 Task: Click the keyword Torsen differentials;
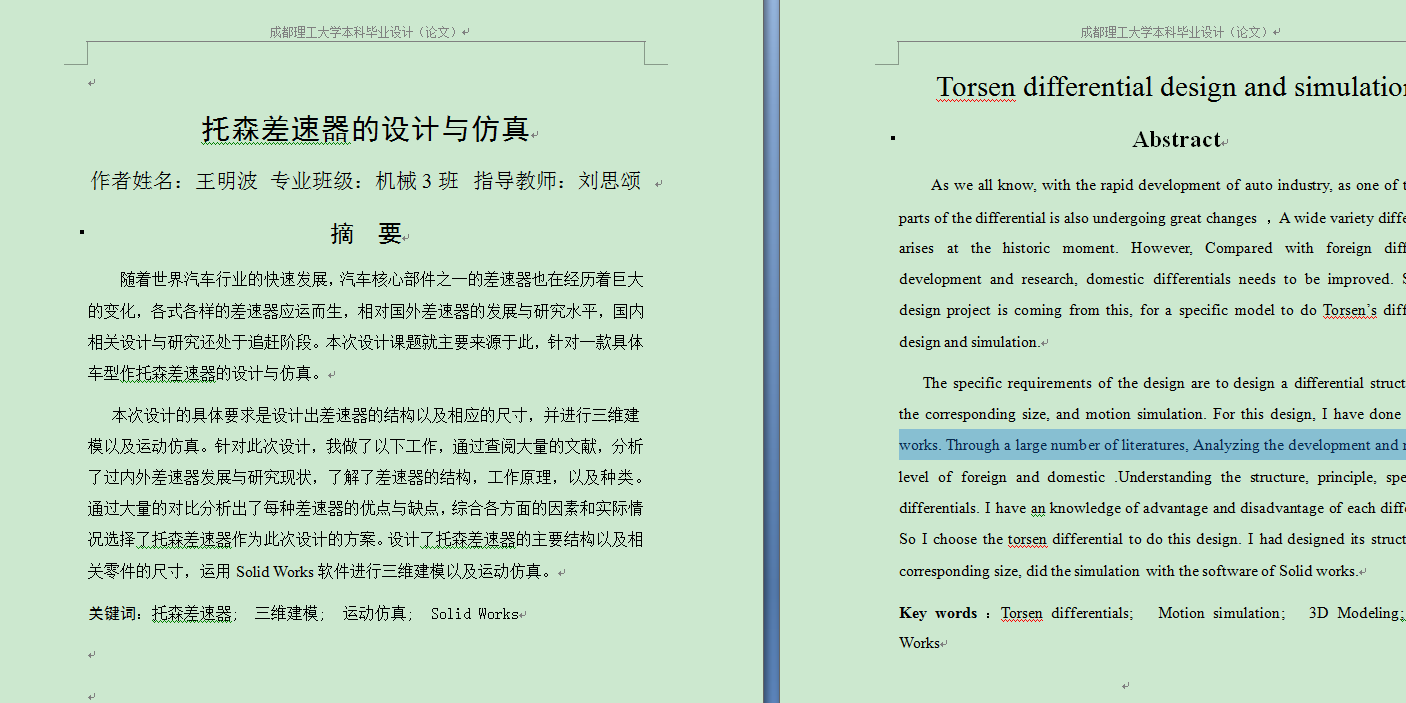pos(1067,613)
